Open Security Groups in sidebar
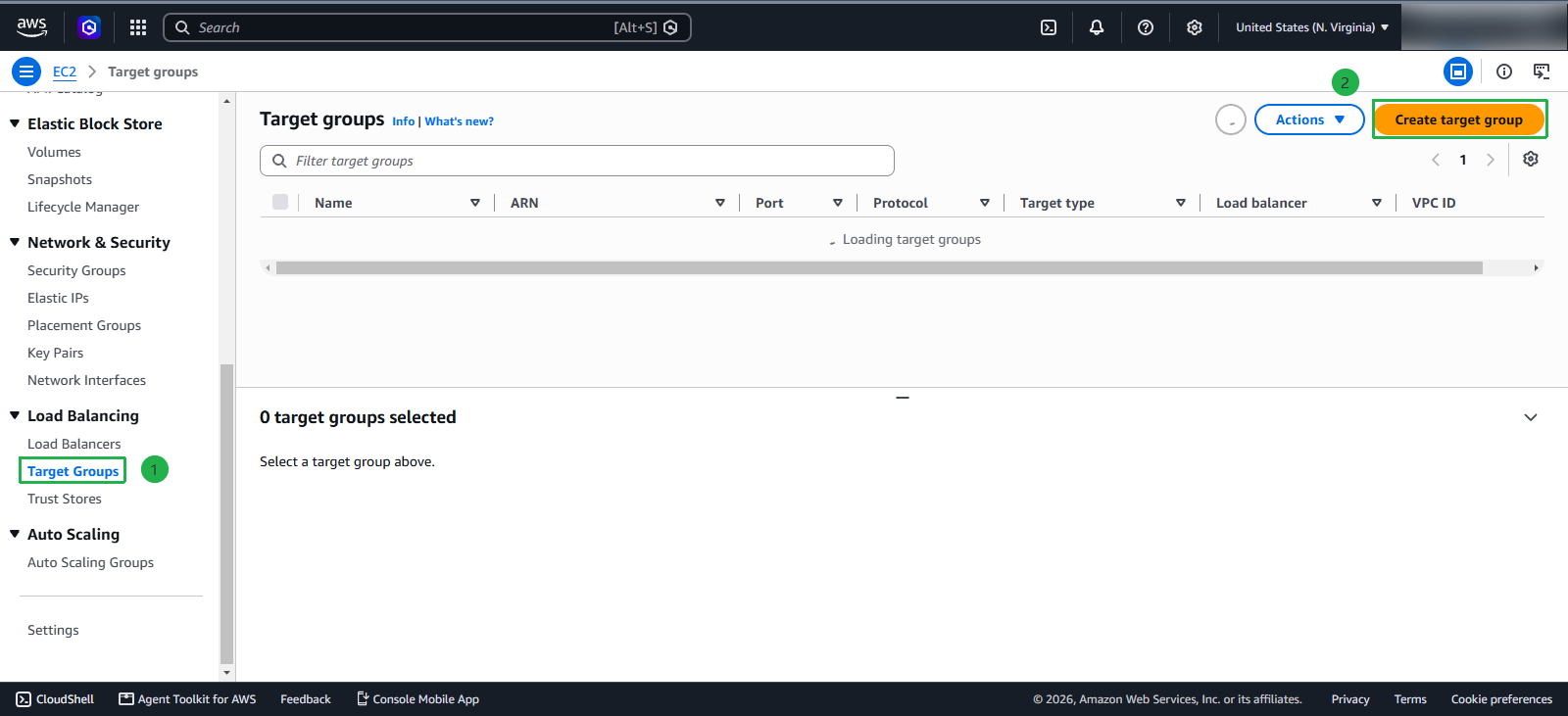The height and width of the screenshot is (716, 1568). (x=76, y=270)
